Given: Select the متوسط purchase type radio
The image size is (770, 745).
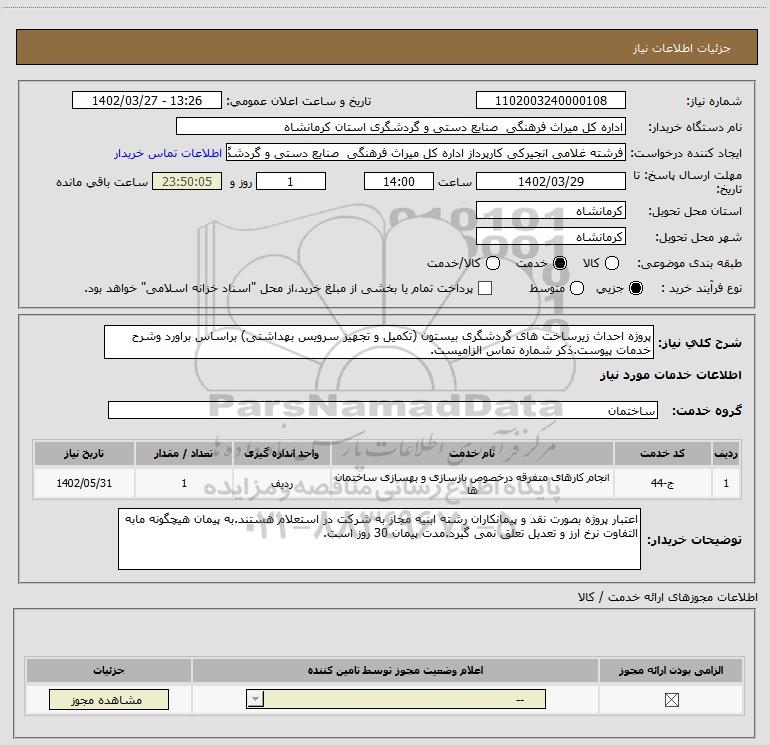Looking at the screenshot, I should pos(577,288).
